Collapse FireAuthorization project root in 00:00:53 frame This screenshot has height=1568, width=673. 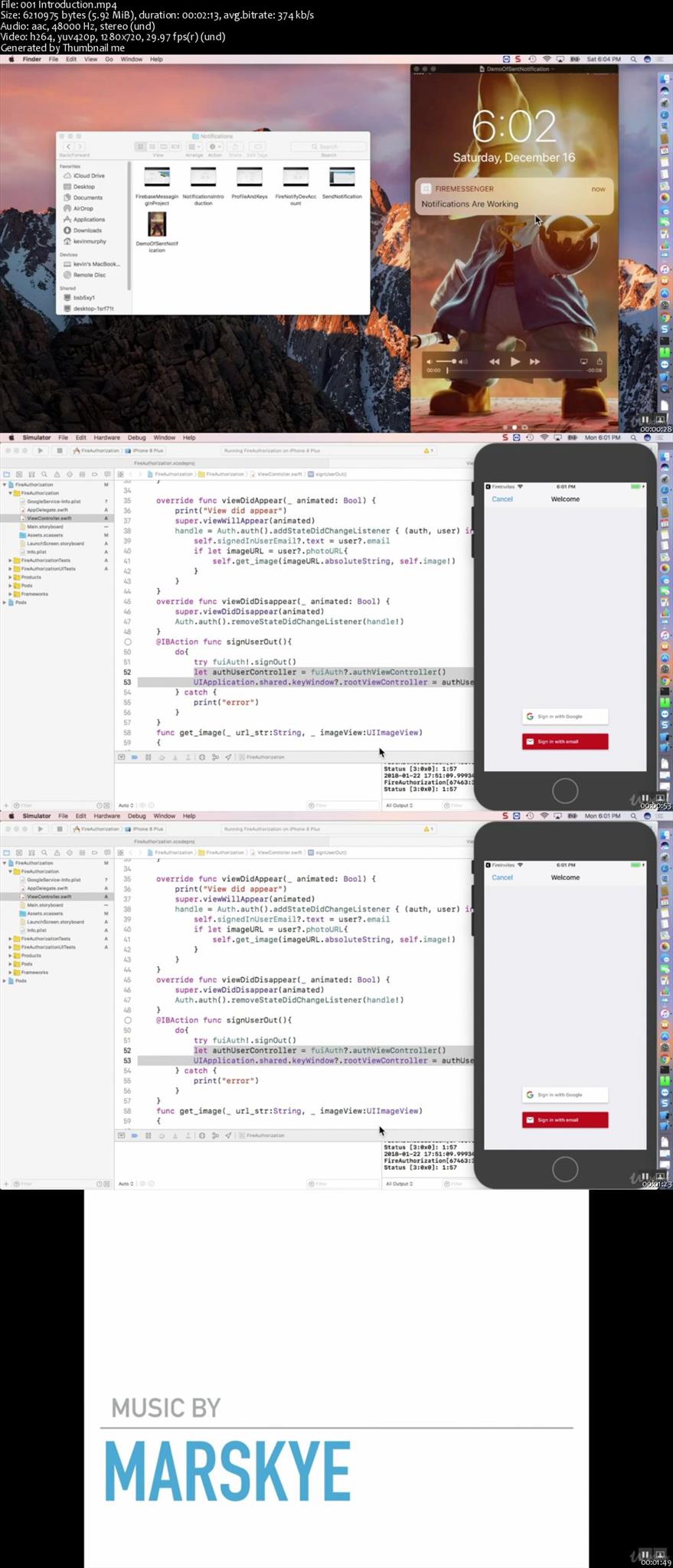(x=5, y=485)
